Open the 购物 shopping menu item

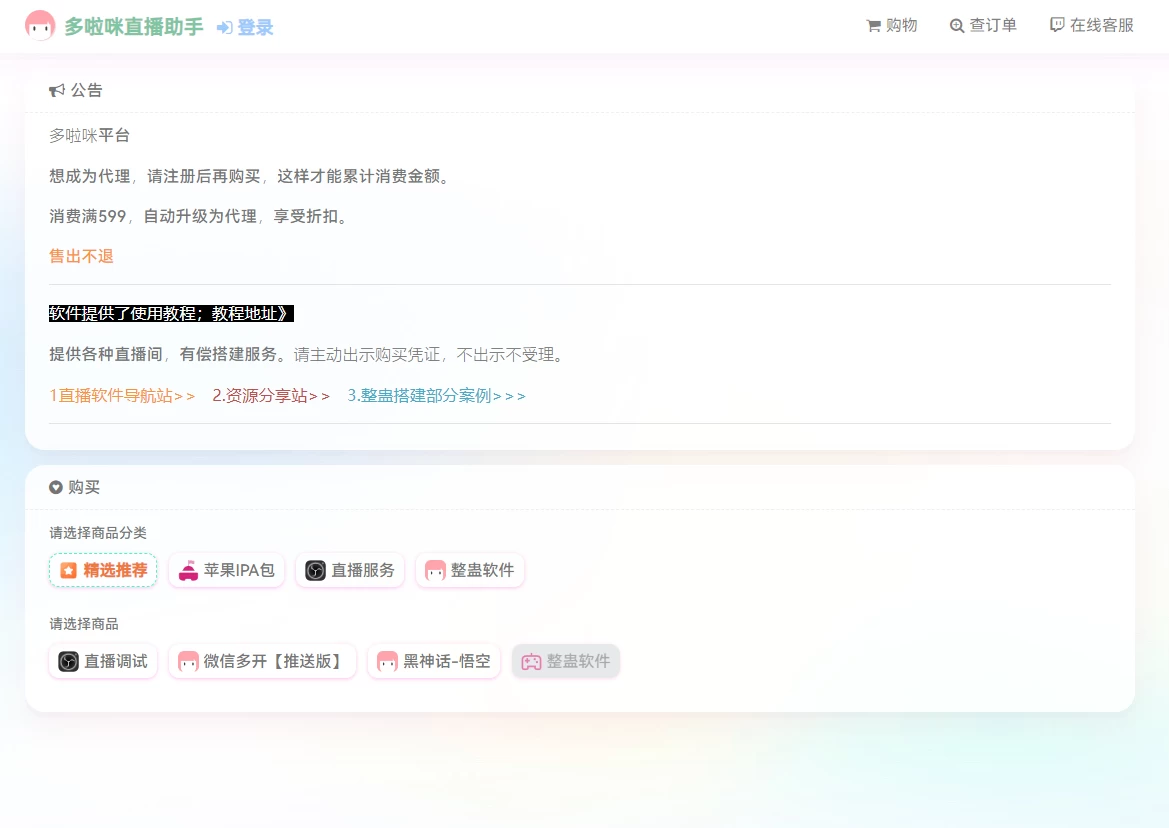892,25
